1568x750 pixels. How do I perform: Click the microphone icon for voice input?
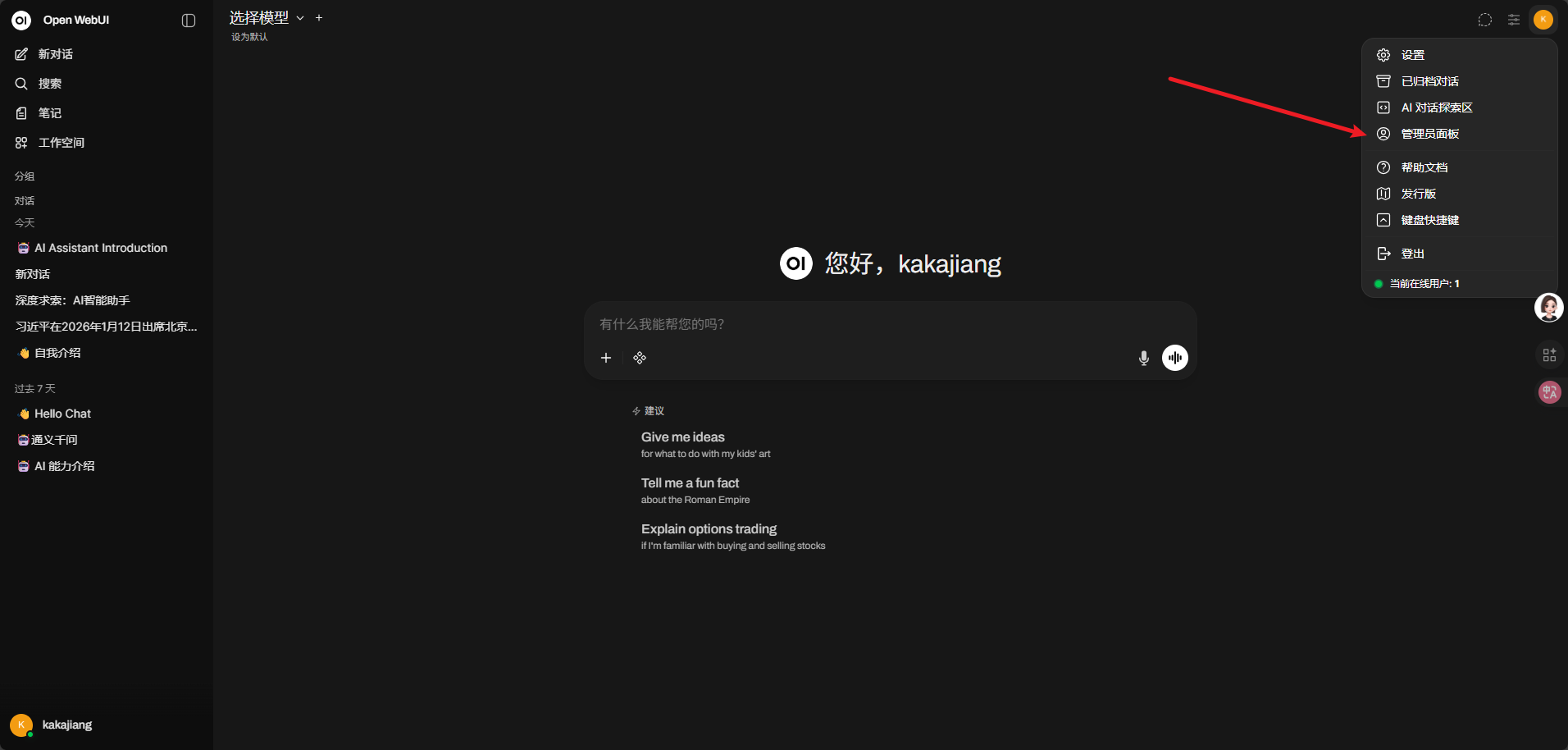pos(1143,358)
